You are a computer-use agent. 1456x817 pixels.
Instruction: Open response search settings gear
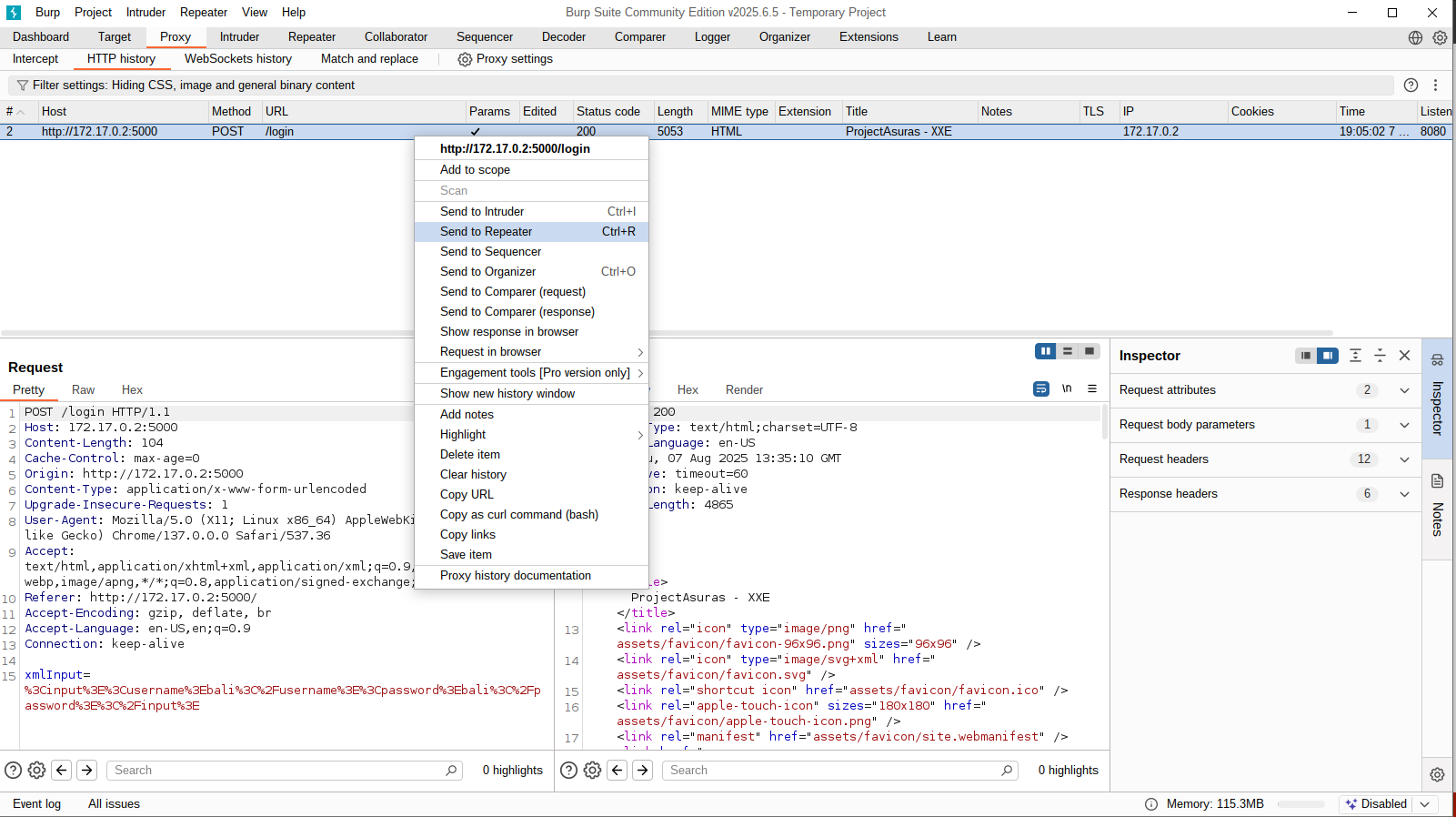(593, 771)
